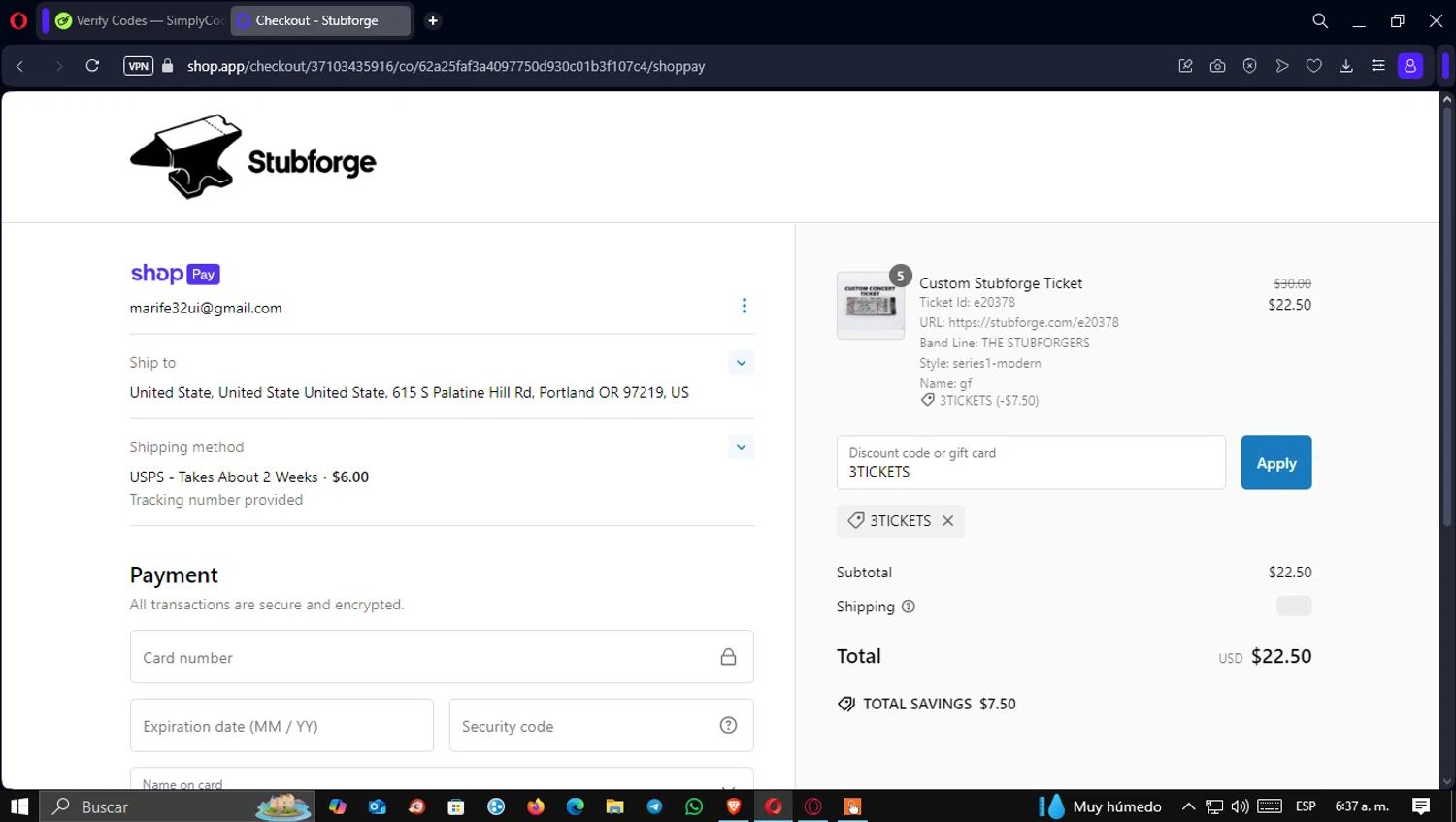1456x822 pixels.
Task: Open the search tabs magnifier
Action: pos(1320,20)
